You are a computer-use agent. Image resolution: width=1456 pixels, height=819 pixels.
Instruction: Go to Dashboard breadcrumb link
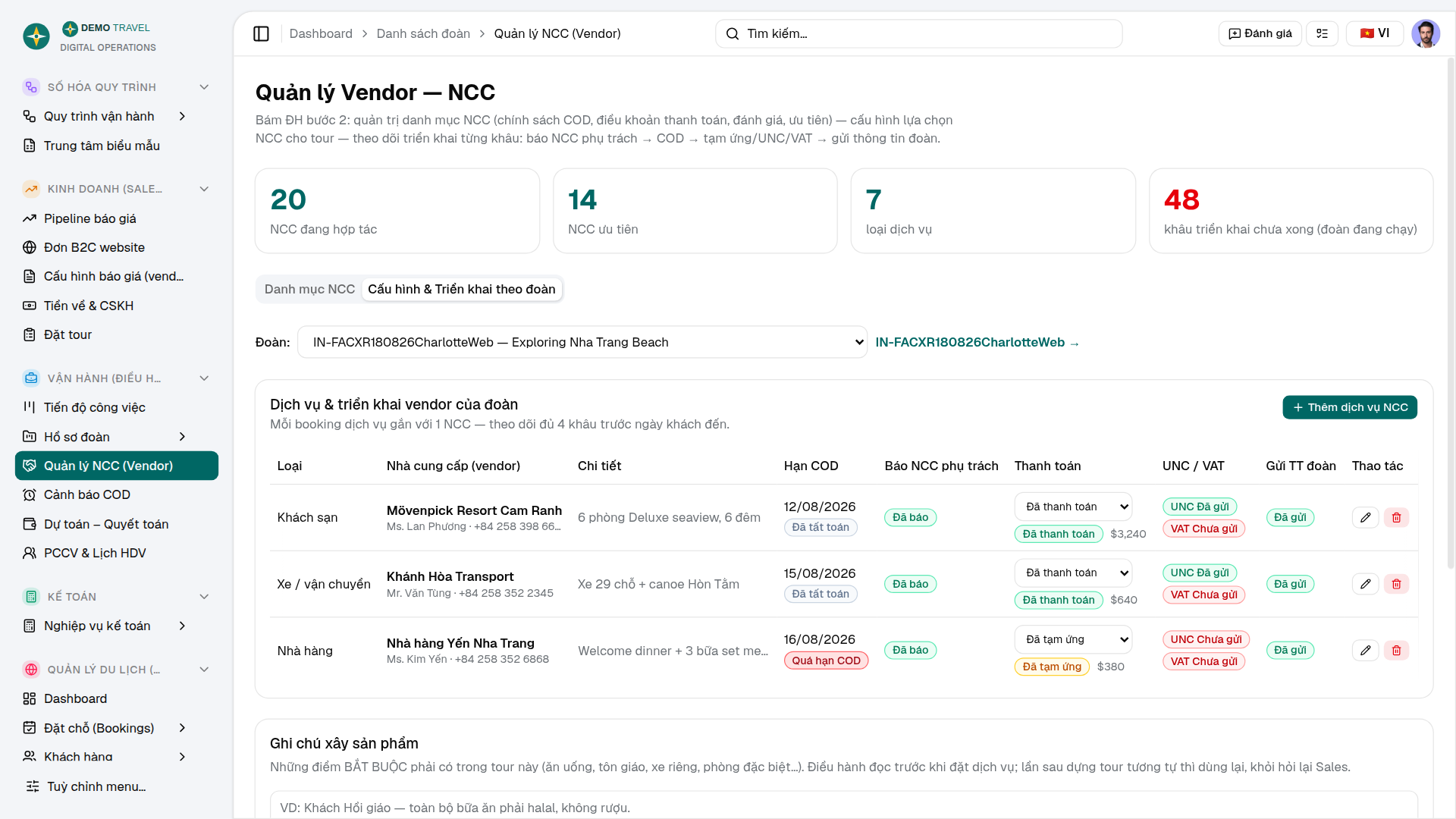(x=321, y=33)
